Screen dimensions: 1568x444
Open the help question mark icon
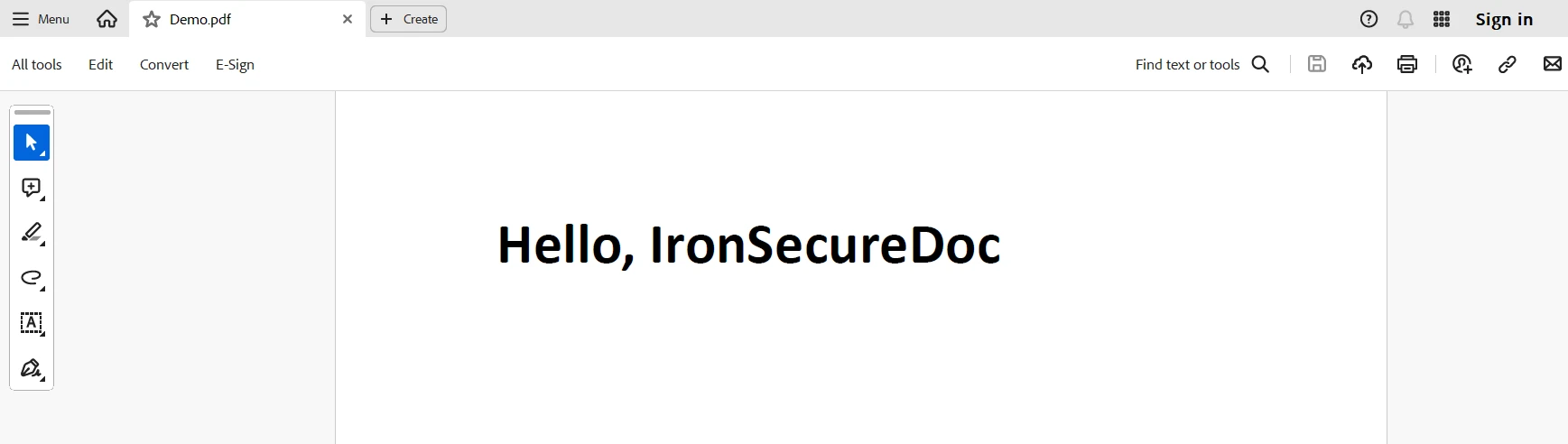[1369, 19]
